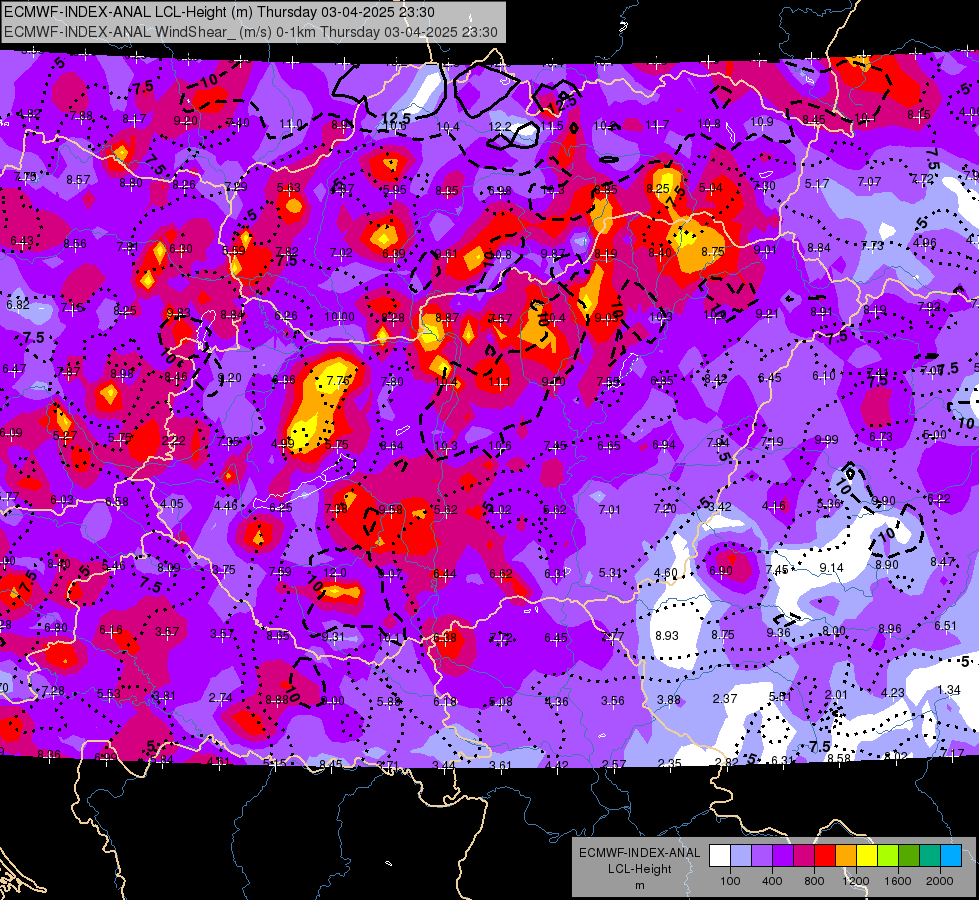The height and width of the screenshot is (900, 979).
Task: Click the wind shear value 6.43
Action: click(x=22, y=241)
